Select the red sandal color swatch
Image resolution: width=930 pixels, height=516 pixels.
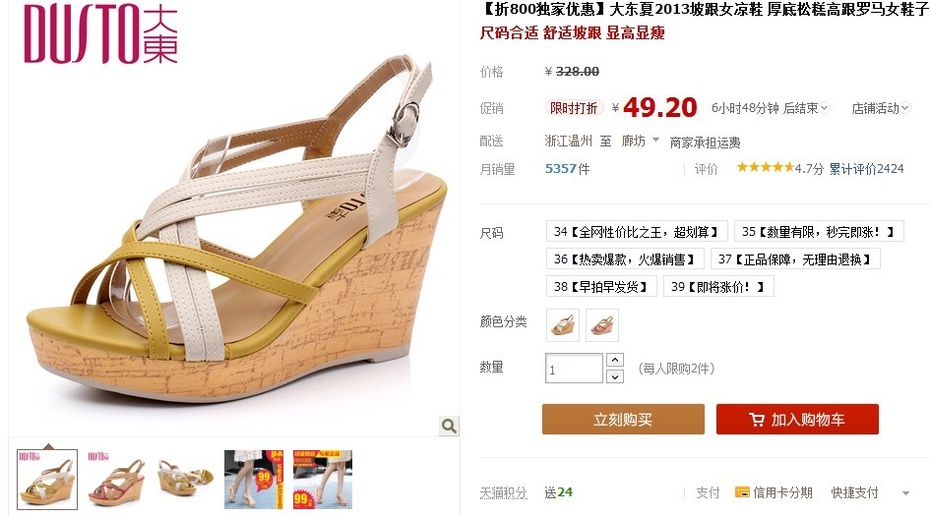[x=602, y=325]
